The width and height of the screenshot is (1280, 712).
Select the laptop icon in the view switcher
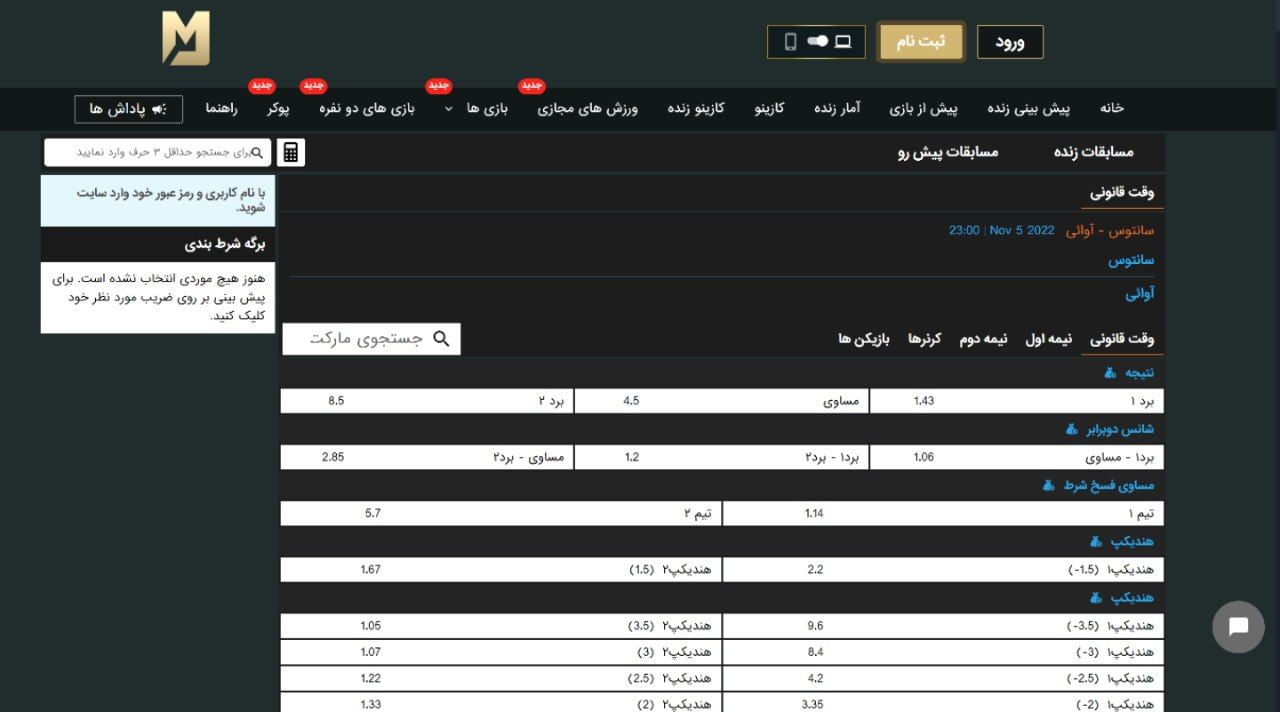point(843,42)
